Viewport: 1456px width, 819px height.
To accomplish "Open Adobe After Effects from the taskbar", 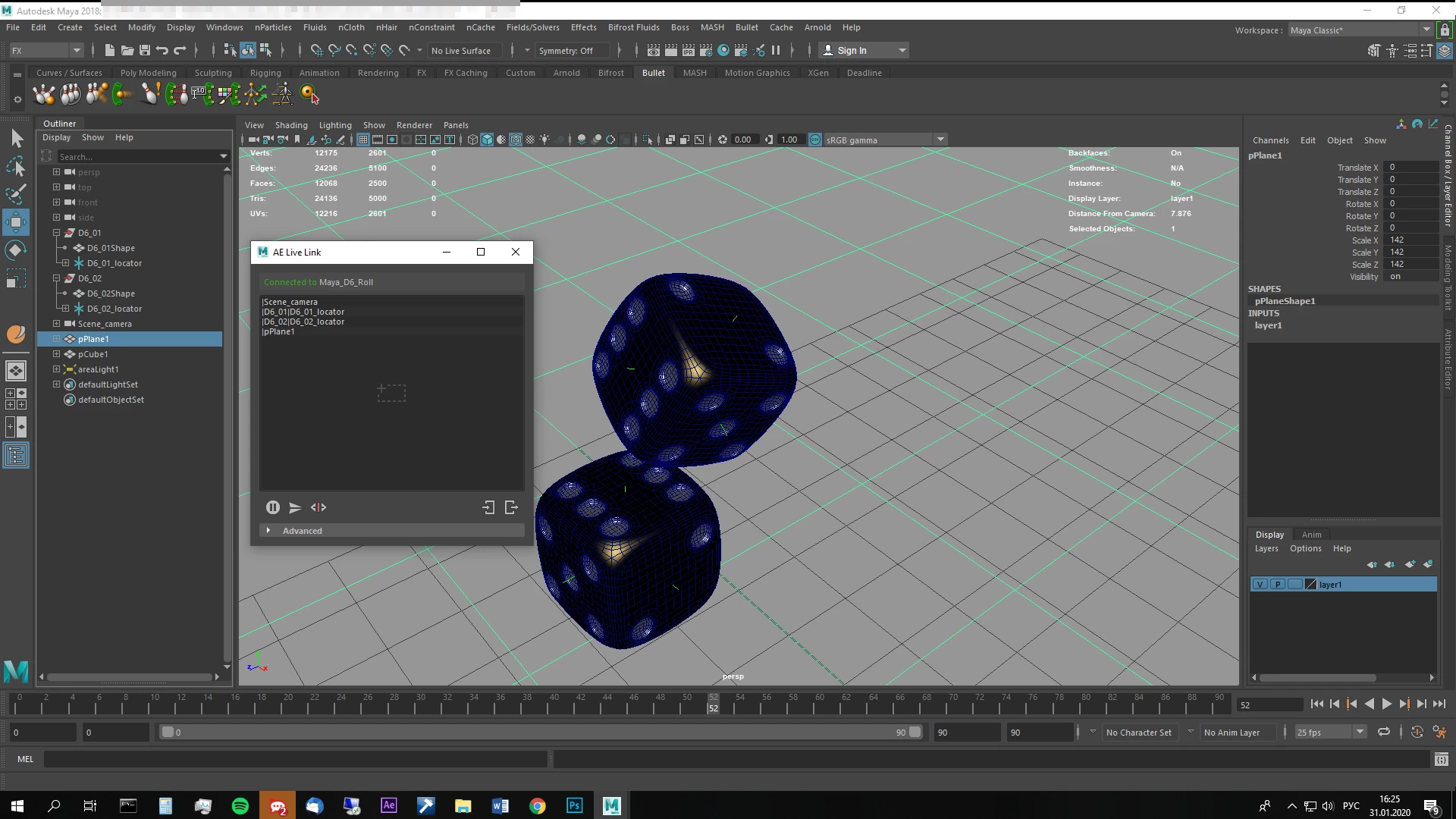I will click(x=389, y=805).
